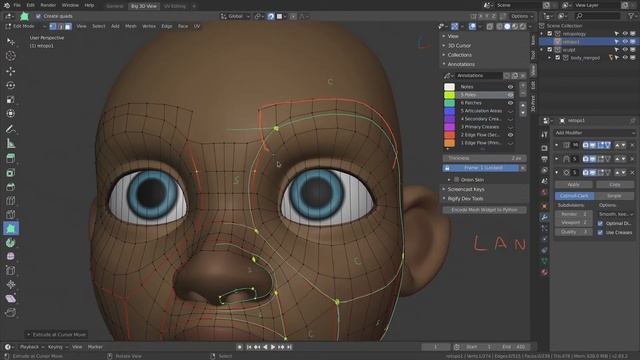Select the Simple subdivision type button
Screen dimensions: 640x360
click(614, 196)
